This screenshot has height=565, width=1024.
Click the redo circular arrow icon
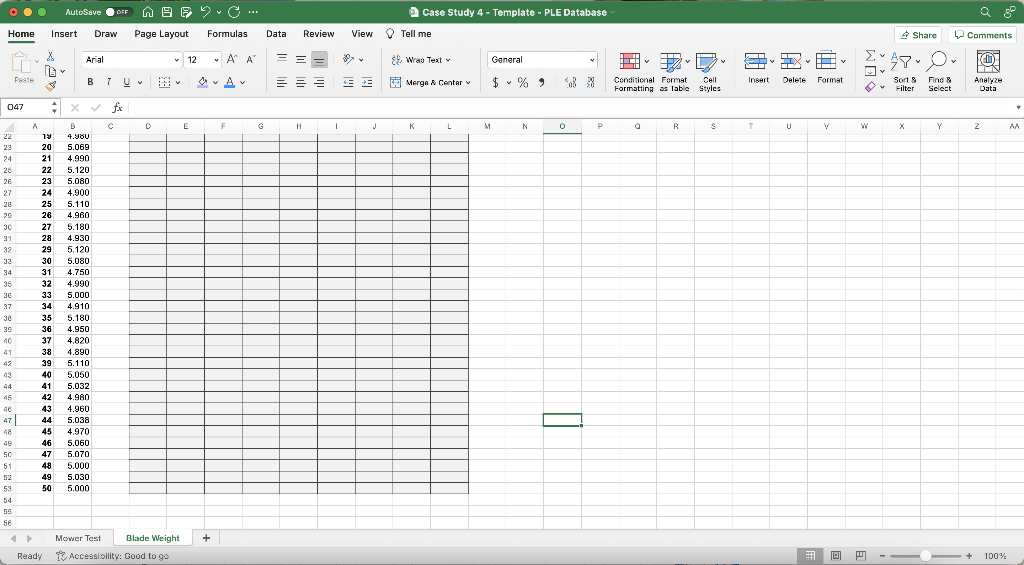click(234, 12)
